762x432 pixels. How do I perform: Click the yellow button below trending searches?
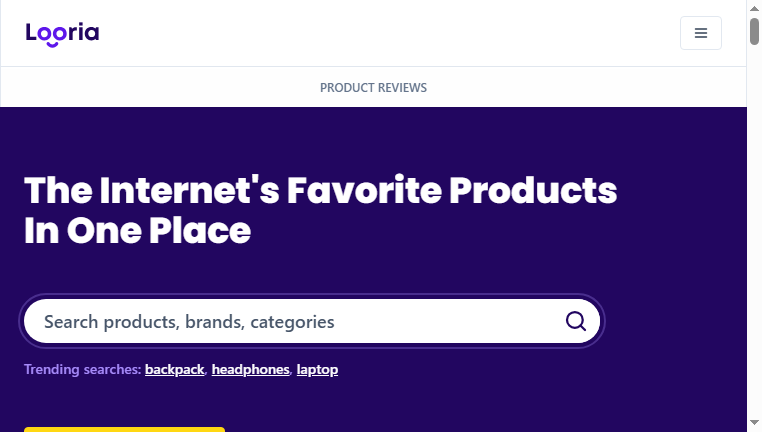pyautogui.click(x=124, y=430)
